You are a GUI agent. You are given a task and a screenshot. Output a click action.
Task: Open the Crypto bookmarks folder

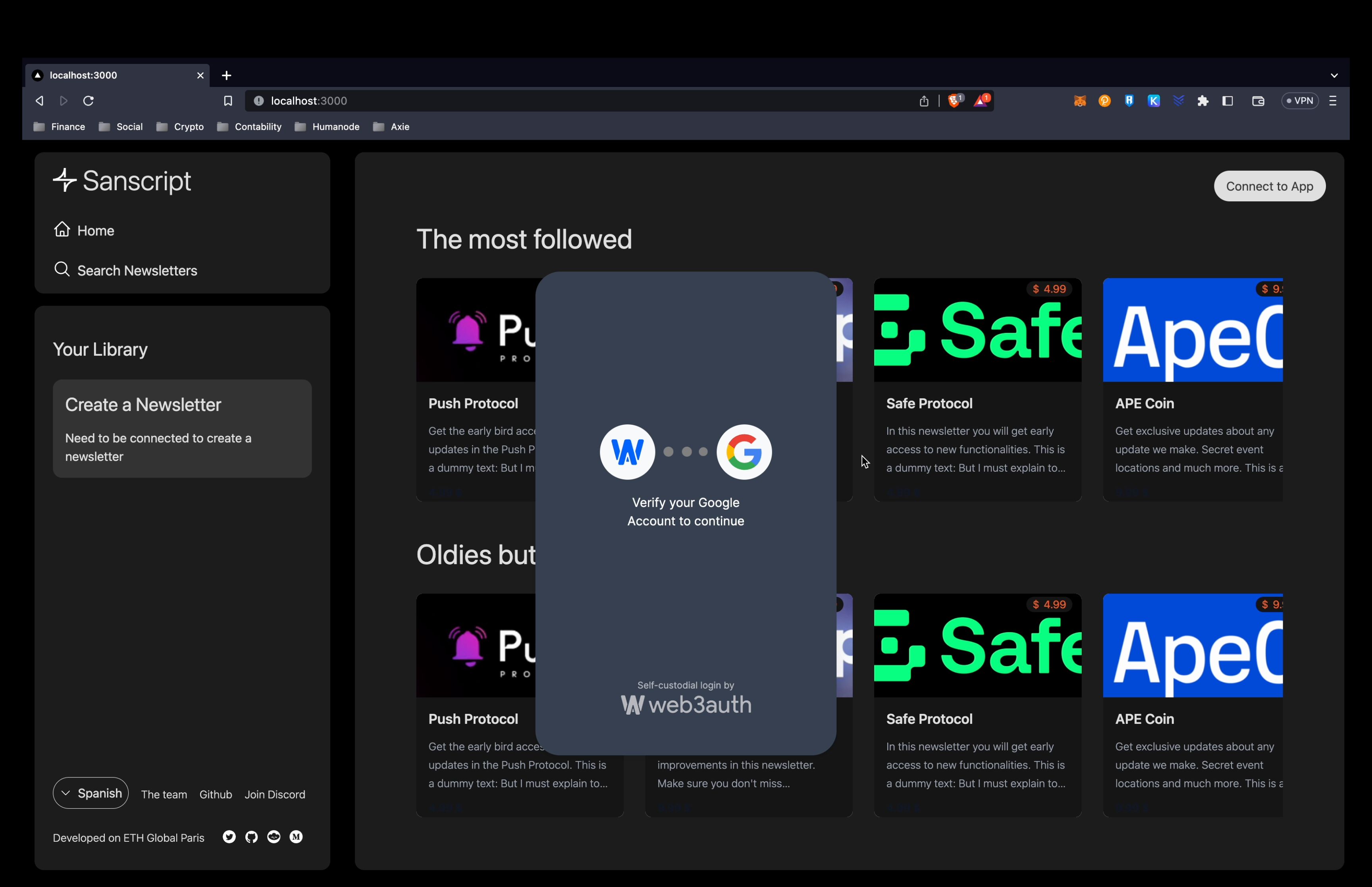pyautogui.click(x=180, y=127)
